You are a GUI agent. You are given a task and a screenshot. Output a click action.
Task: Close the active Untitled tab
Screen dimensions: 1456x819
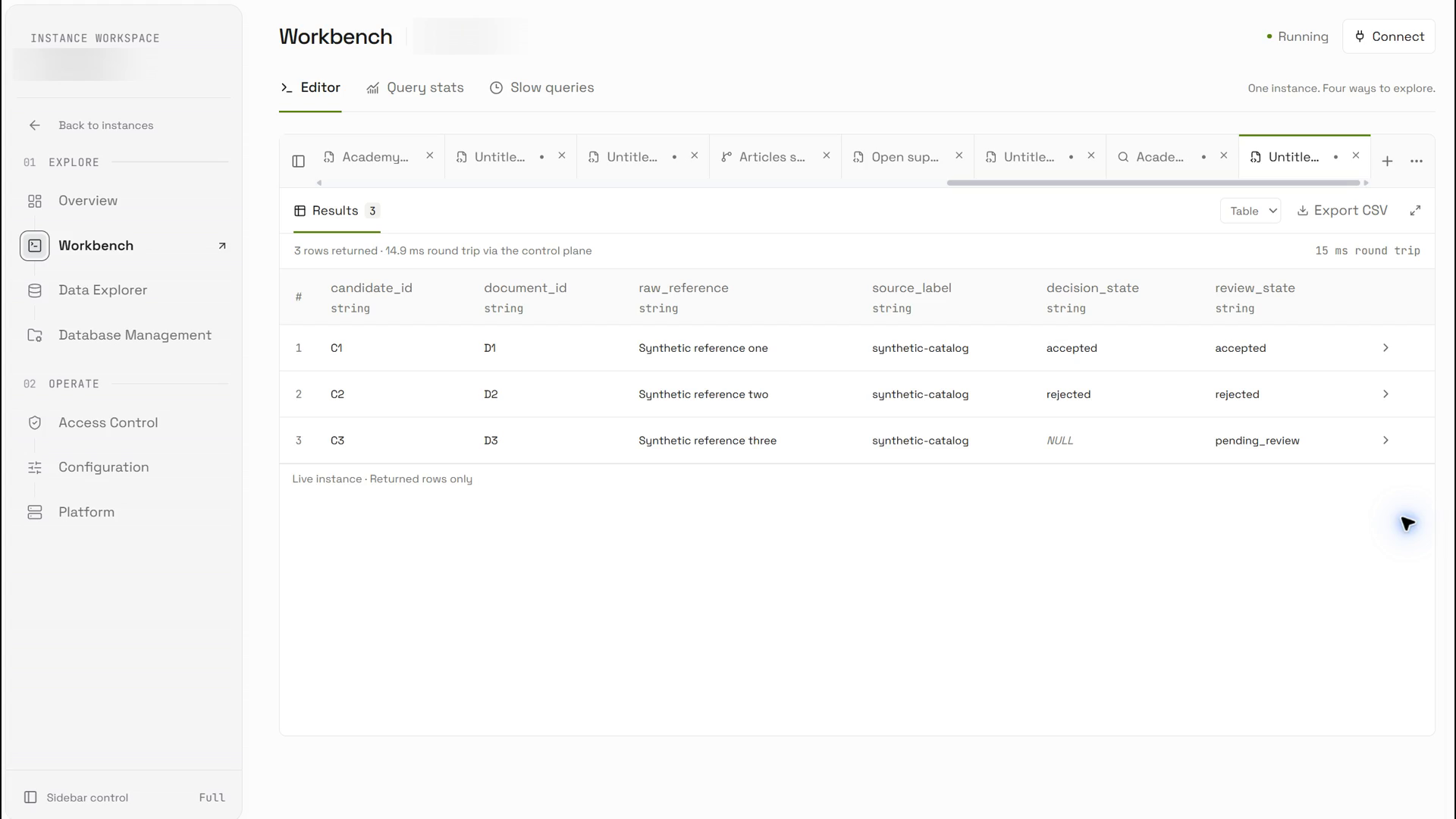(x=1356, y=155)
